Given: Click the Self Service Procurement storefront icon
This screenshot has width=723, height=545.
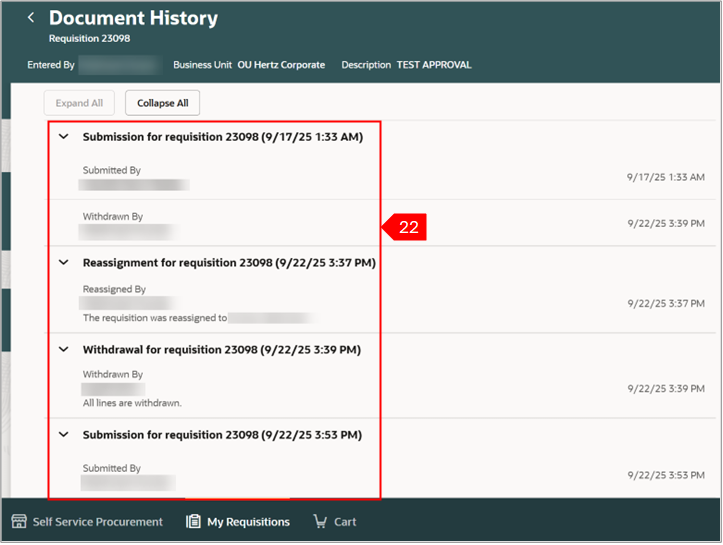Looking at the screenshot, I should click(19, 521).
